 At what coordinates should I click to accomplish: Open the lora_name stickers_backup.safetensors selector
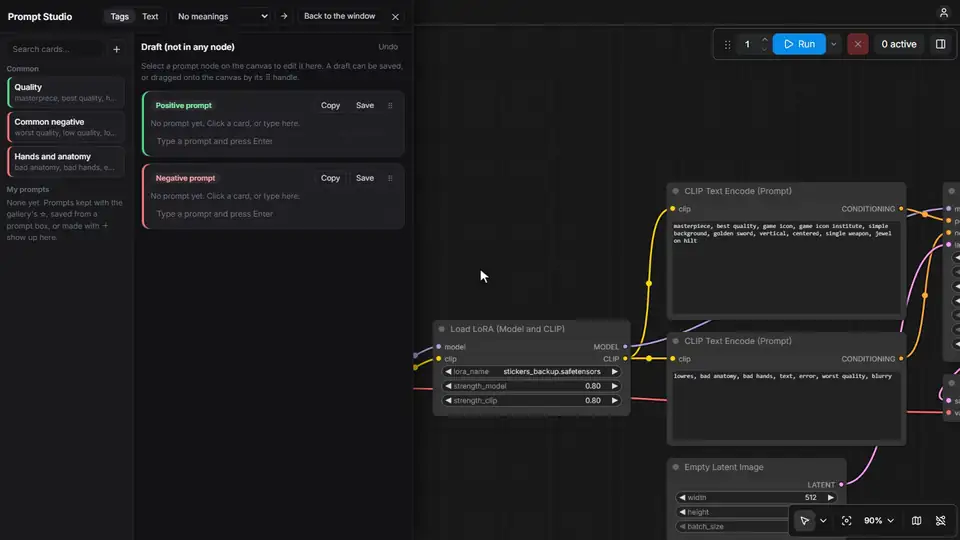point(531,372)
